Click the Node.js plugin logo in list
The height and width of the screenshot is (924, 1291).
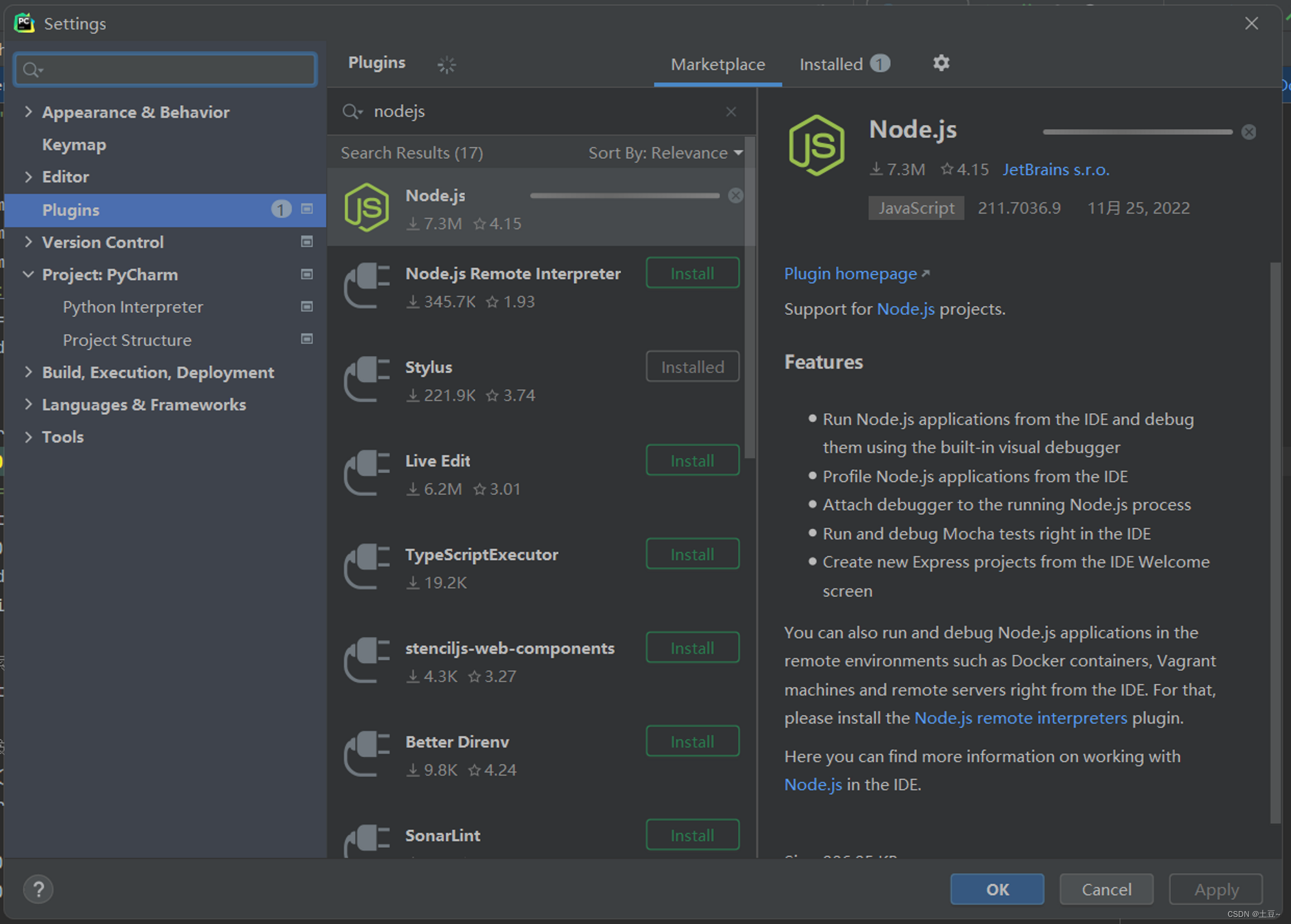point(366,207)
